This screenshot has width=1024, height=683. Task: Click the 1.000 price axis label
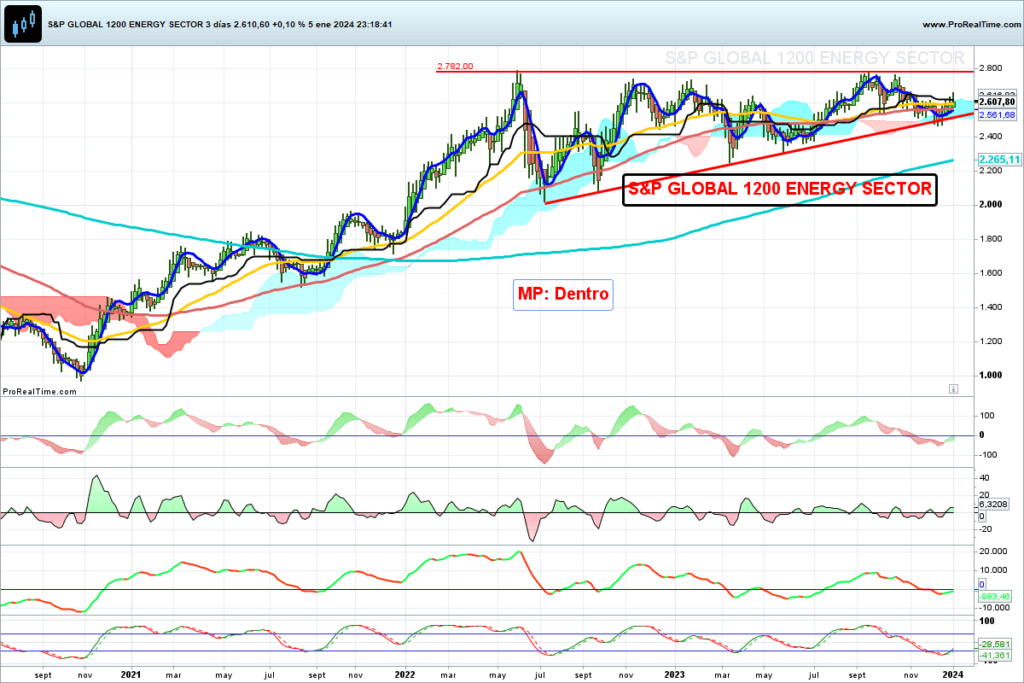click(991, 375)
